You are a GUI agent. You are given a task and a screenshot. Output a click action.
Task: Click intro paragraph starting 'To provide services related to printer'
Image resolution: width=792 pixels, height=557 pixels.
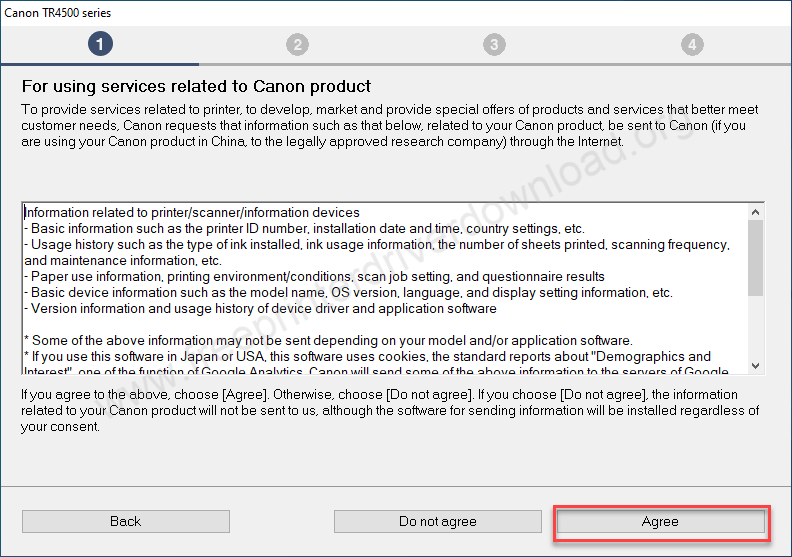(x=389, y=125)
